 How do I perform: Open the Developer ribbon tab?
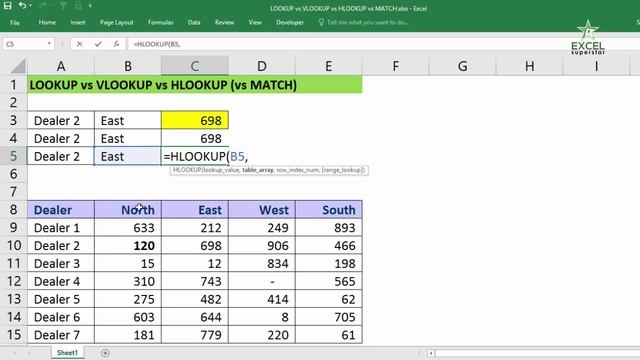point(290,22)
